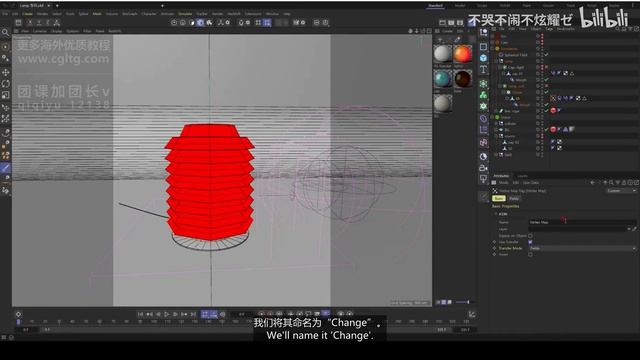The width and height of the screenshot is (640, 360).
Task: Click the spline pen icon atop right palette
Action: tap(483, 33)
